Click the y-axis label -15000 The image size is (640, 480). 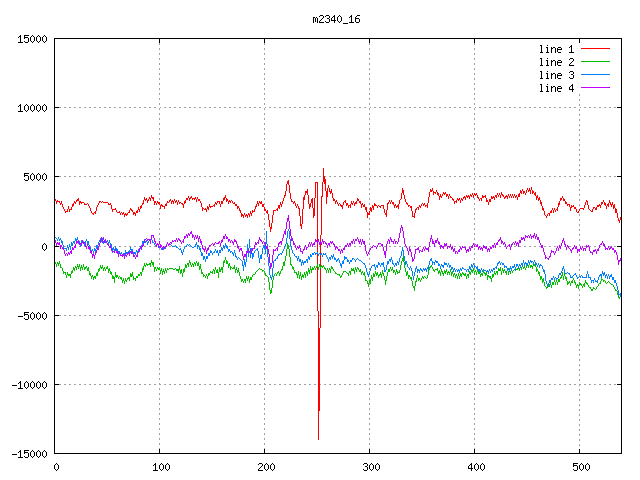pyautogui.click(x=29, y=454)
